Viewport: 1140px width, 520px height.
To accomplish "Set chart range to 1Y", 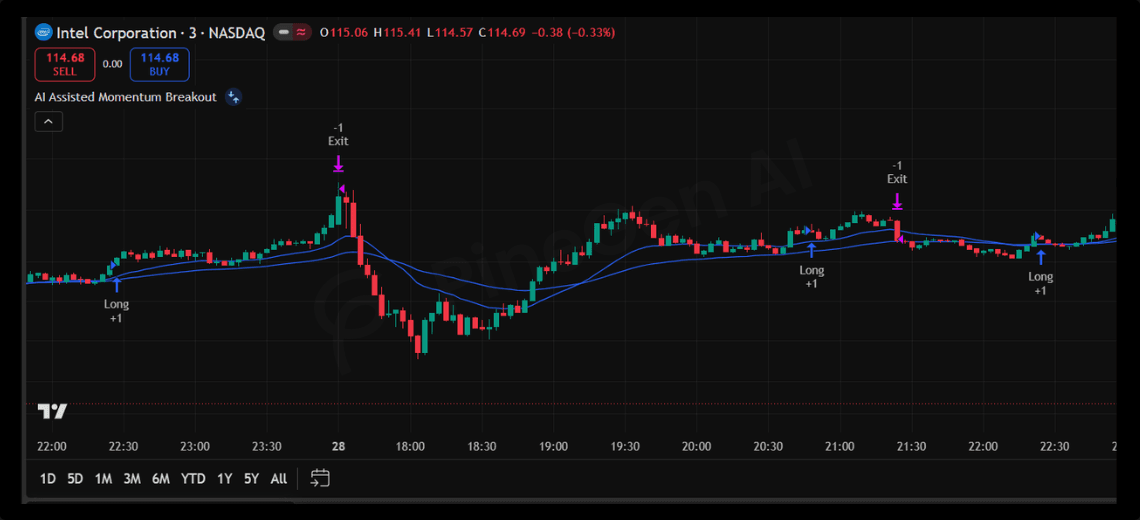I will [225, 479].
